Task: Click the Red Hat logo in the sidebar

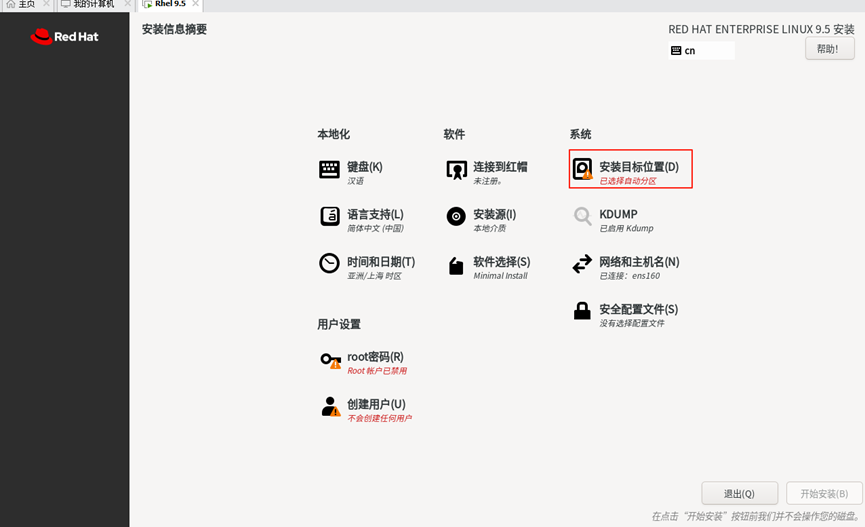Action: [65, 36]
